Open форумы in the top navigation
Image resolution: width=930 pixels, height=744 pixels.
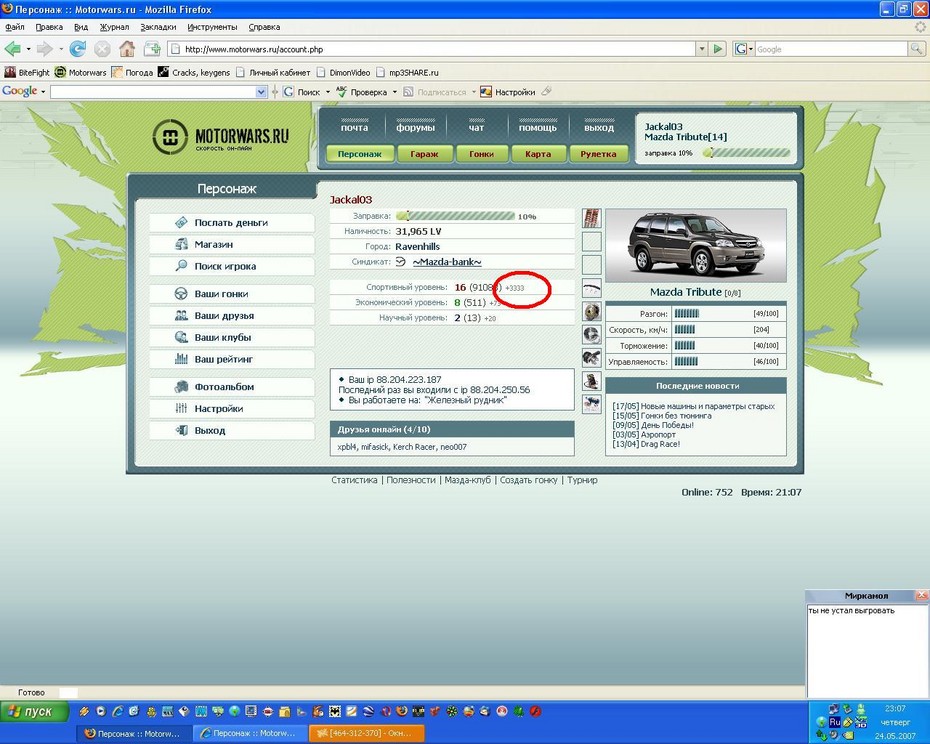tap(416, 128)
